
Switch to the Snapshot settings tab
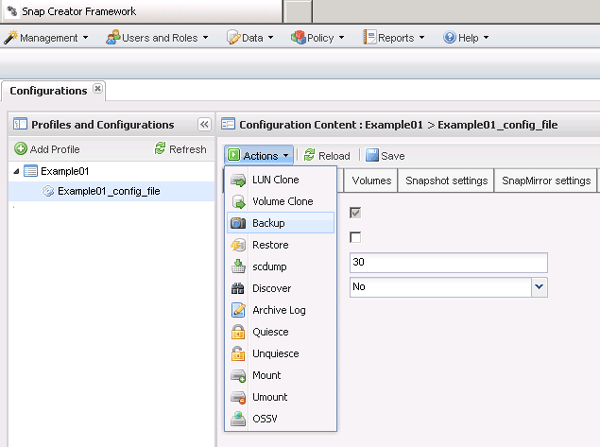click(x=446, y=180)
